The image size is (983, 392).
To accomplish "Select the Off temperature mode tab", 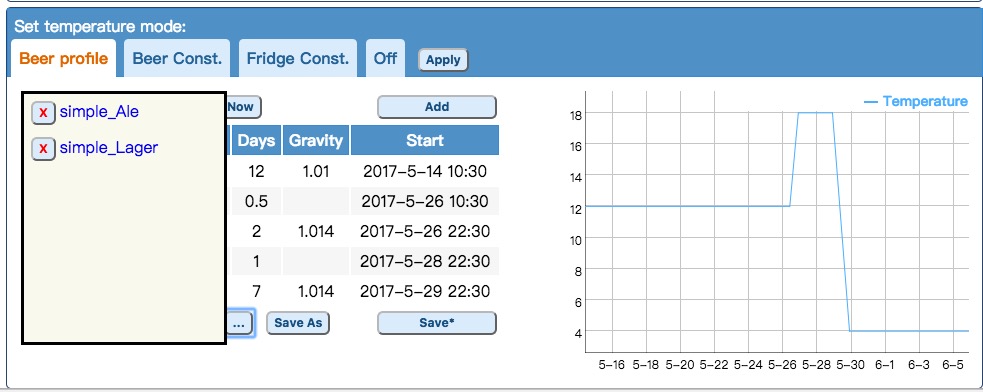I will tap(386, 59).
